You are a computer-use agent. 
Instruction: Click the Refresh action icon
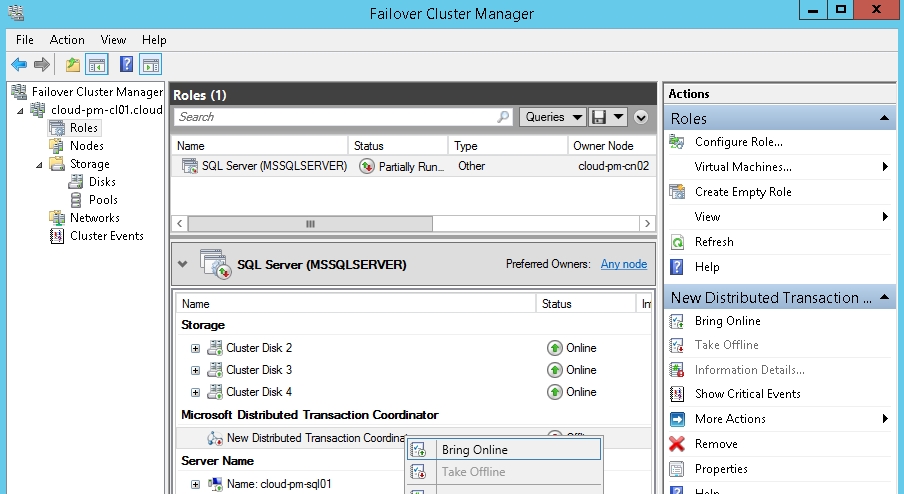(x=677, y=242)
